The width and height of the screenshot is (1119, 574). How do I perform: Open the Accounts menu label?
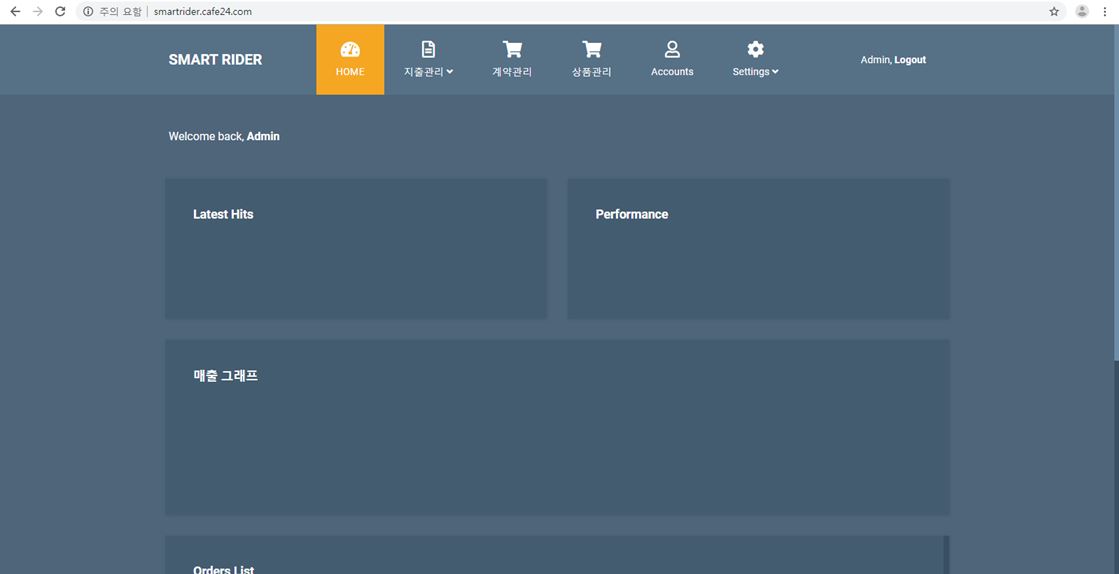point(672,71)
